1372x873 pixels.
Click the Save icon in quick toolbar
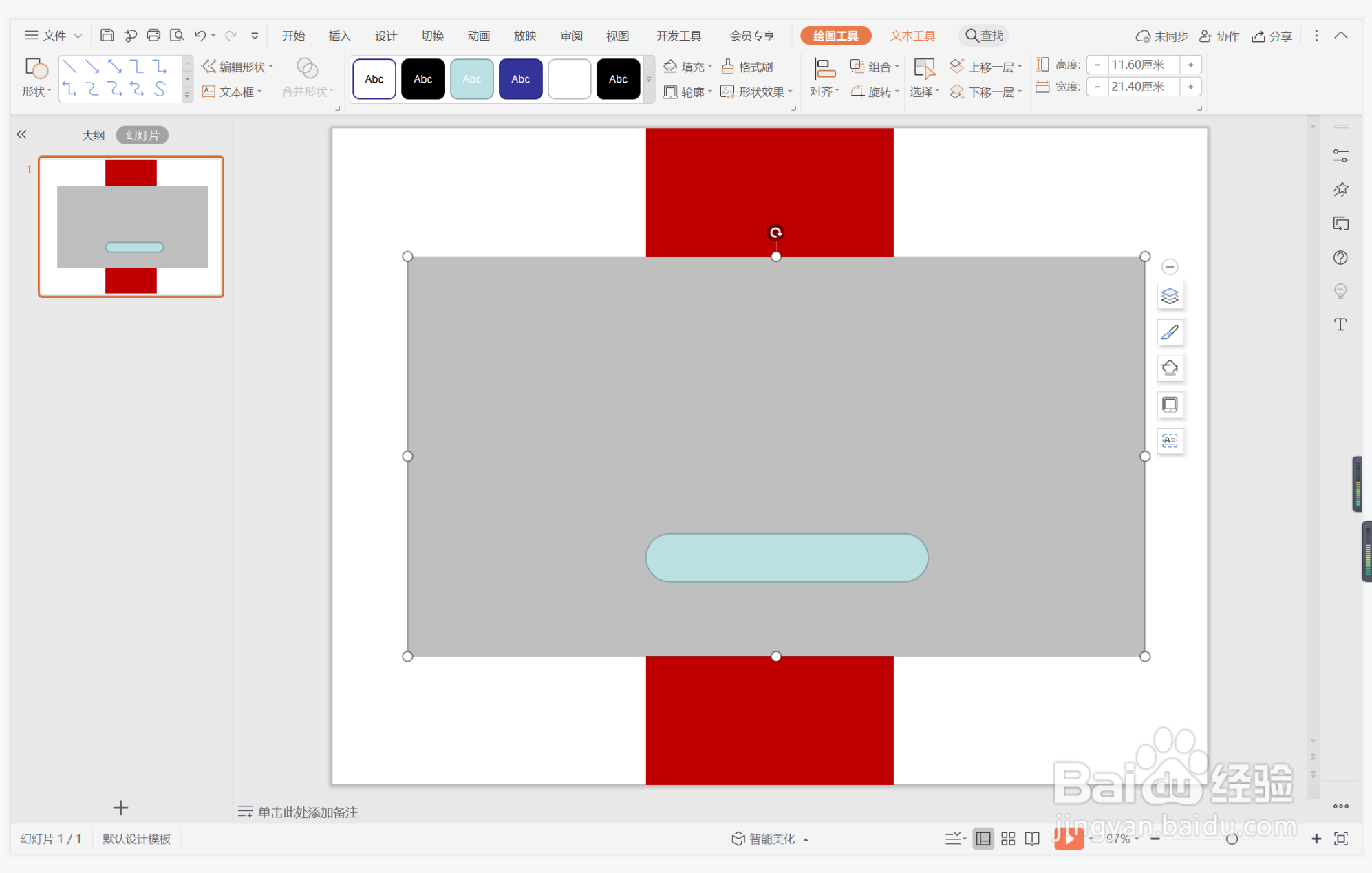coord(107,35)
